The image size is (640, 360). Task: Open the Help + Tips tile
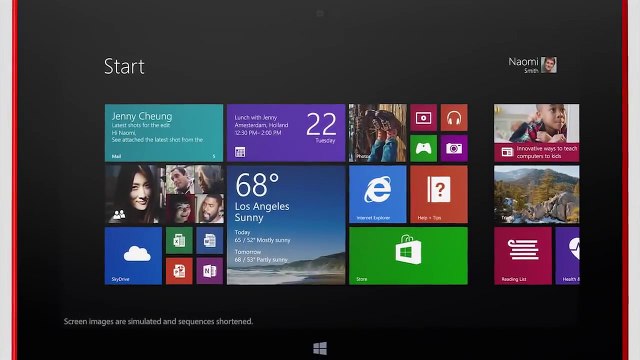coord(439,194)
